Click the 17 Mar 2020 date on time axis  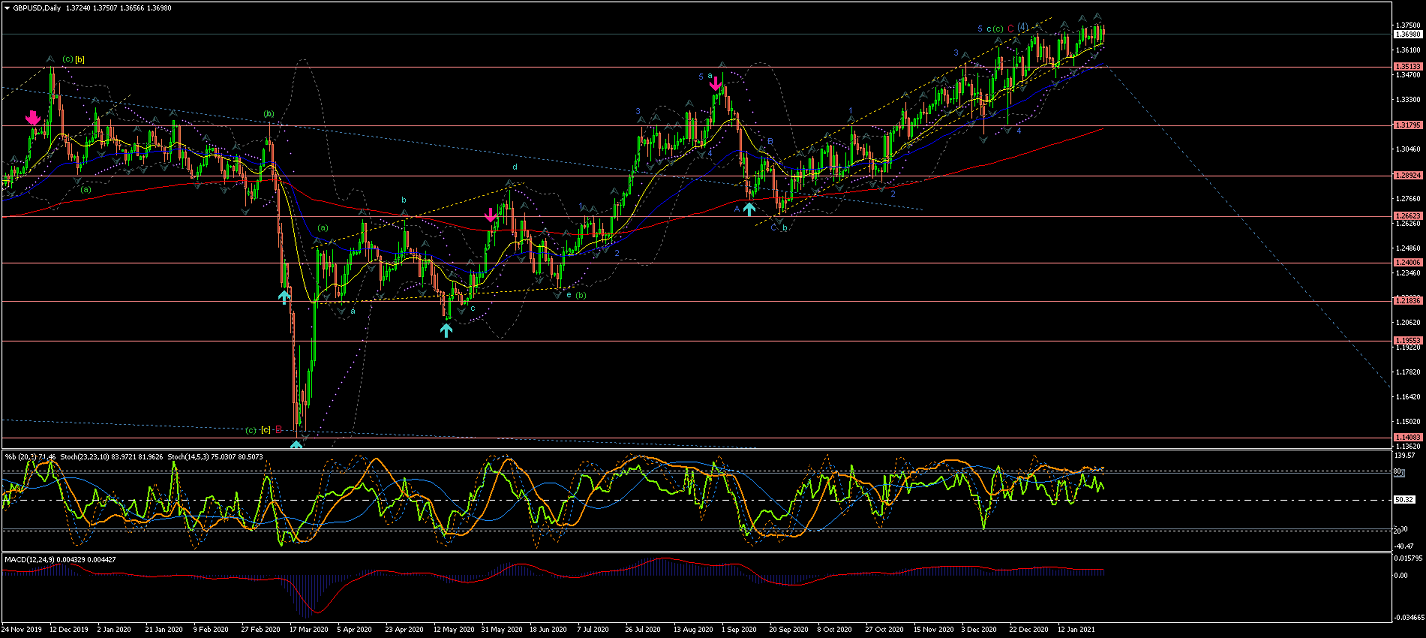pyautogui.click(x=307, y=630)
